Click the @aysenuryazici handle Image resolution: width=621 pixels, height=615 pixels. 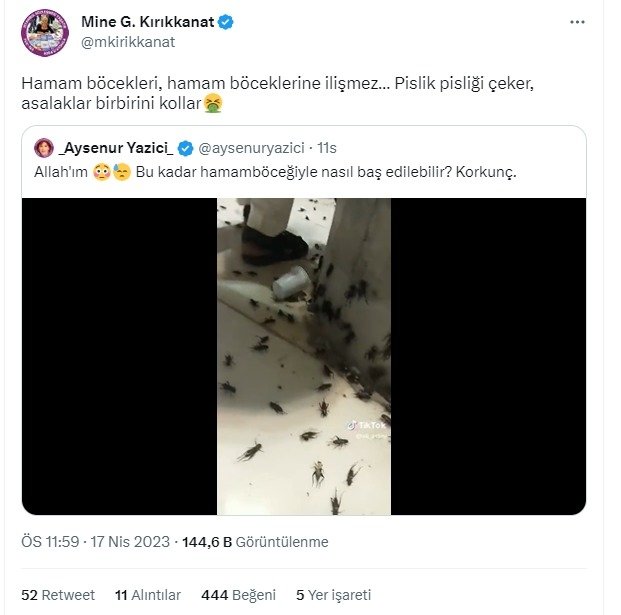[x=252, y=149]
